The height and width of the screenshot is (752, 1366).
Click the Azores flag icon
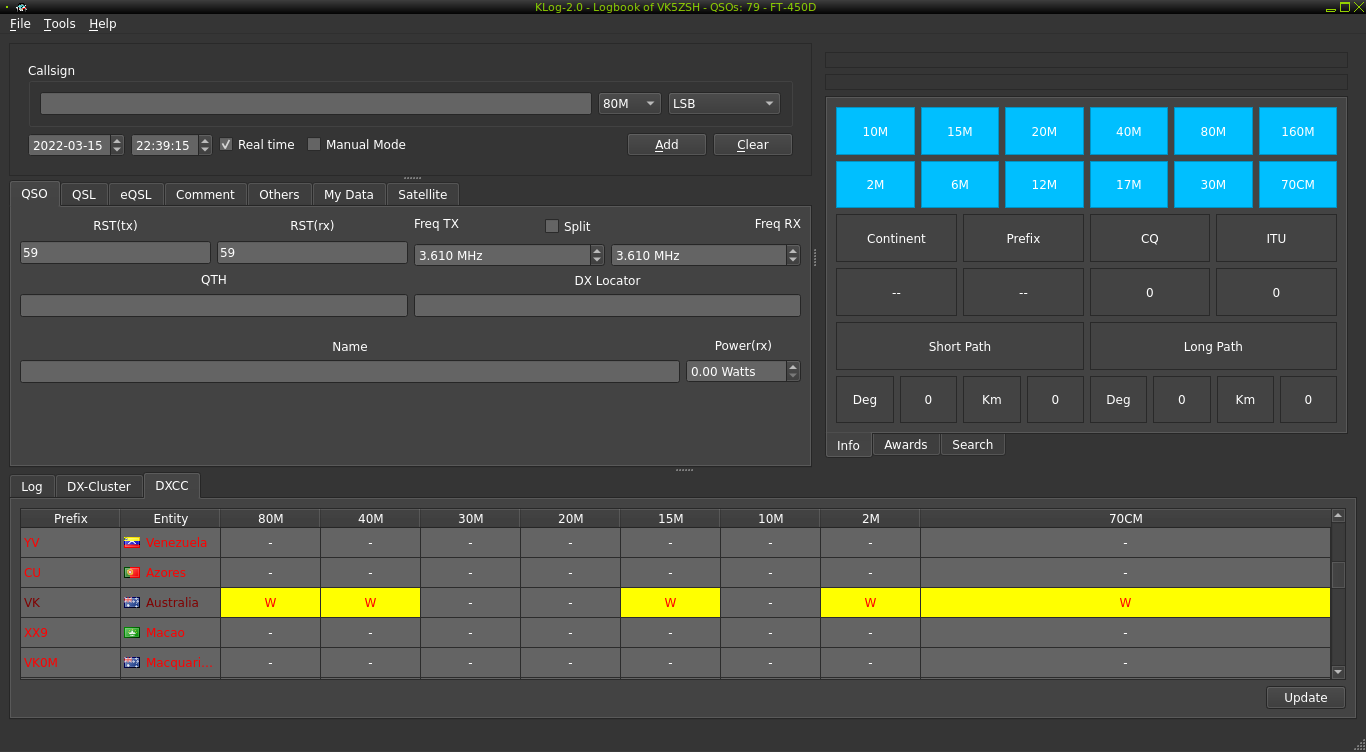pos(131,573)
